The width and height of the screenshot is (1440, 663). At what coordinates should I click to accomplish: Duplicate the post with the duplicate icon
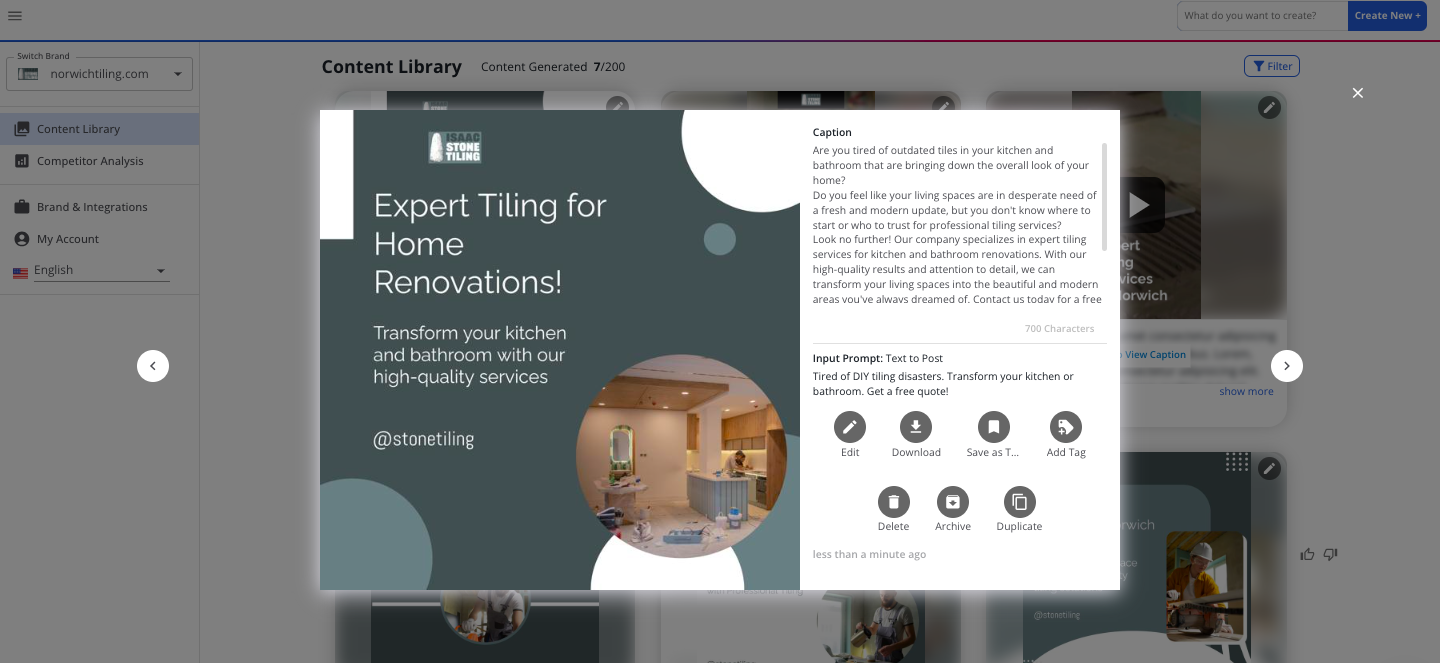tap(1019, 501)
